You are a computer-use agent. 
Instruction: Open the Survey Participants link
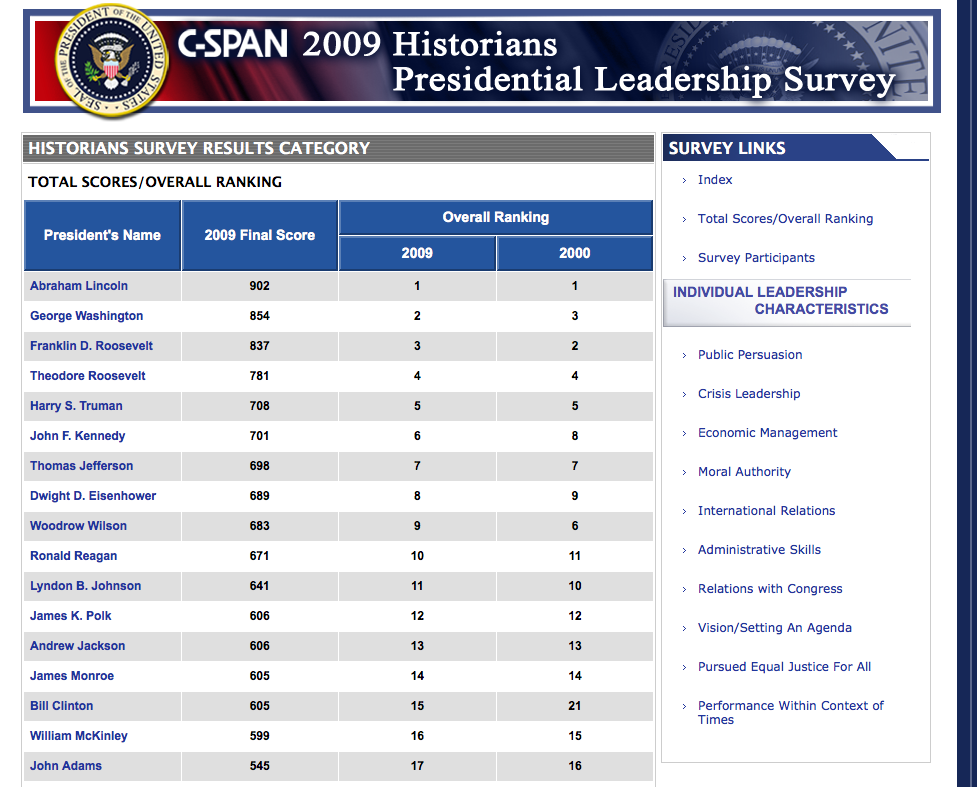756,258
